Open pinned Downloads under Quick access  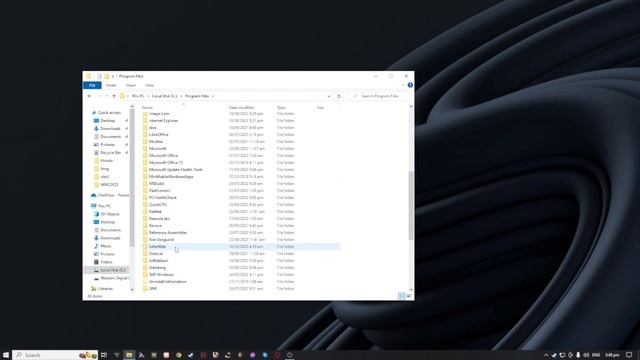tap(110, 129)
